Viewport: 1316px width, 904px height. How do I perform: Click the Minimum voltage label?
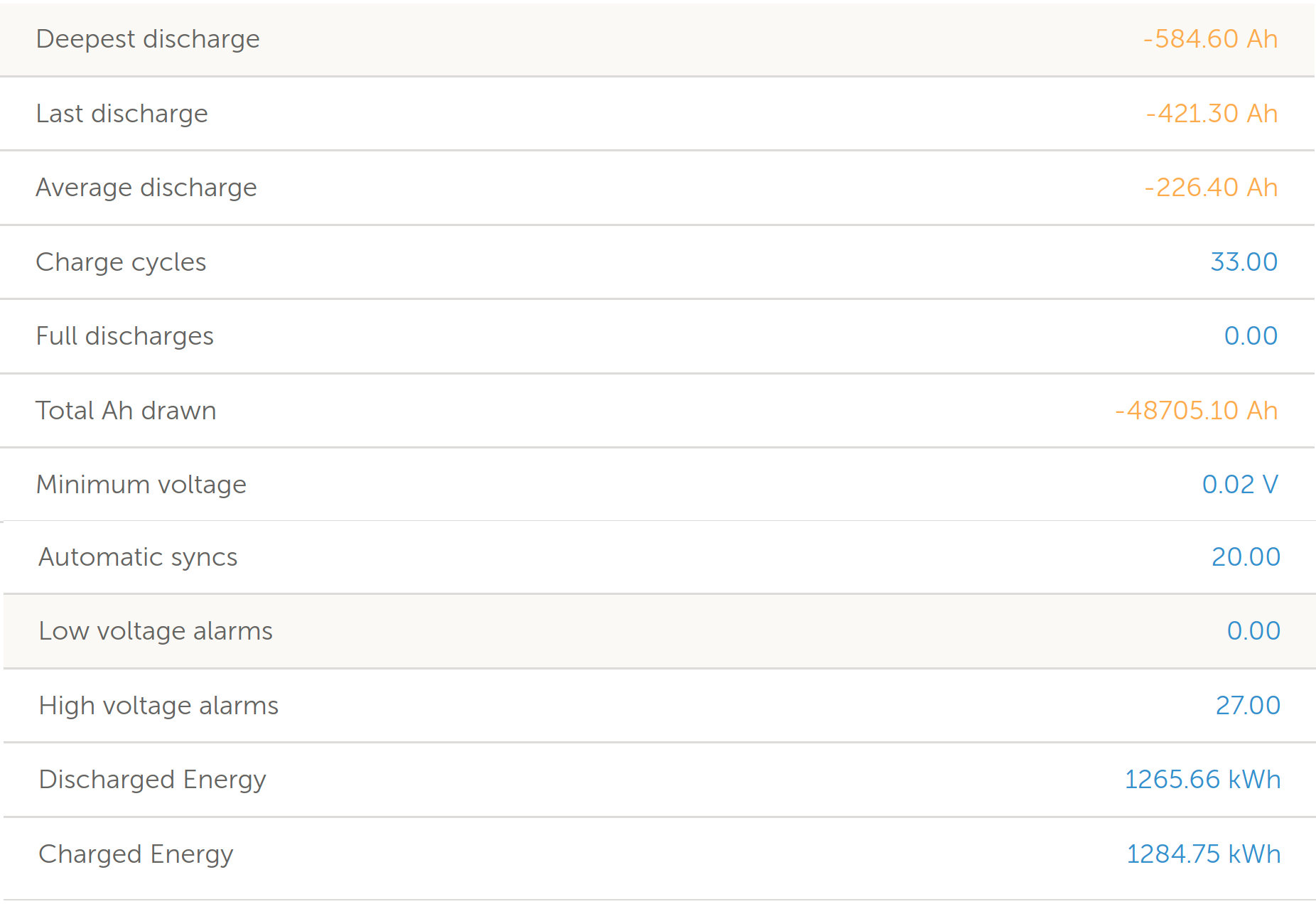pyautogui.click(x=141, y=485)
